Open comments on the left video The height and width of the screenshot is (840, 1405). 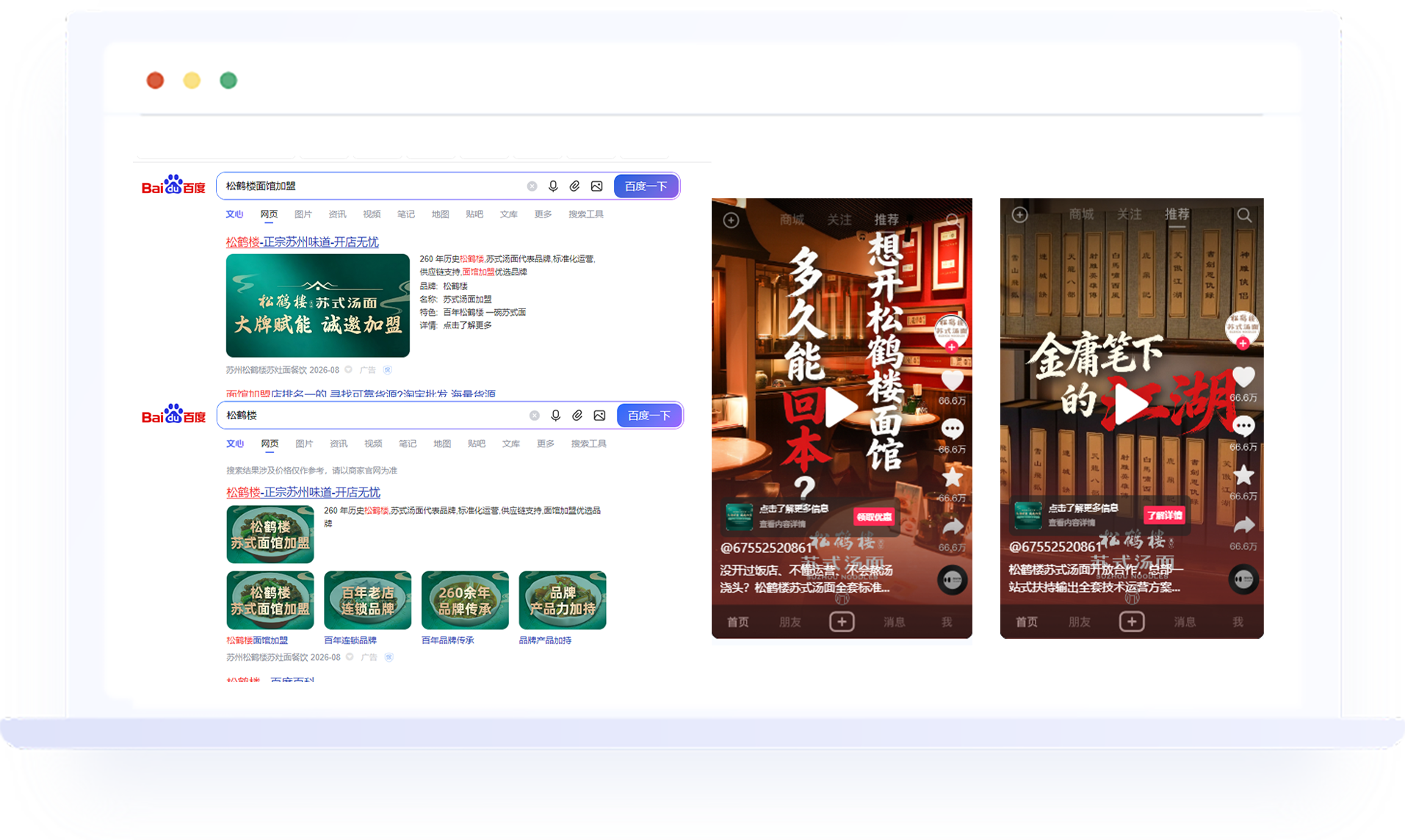click(x=952, y=429)
